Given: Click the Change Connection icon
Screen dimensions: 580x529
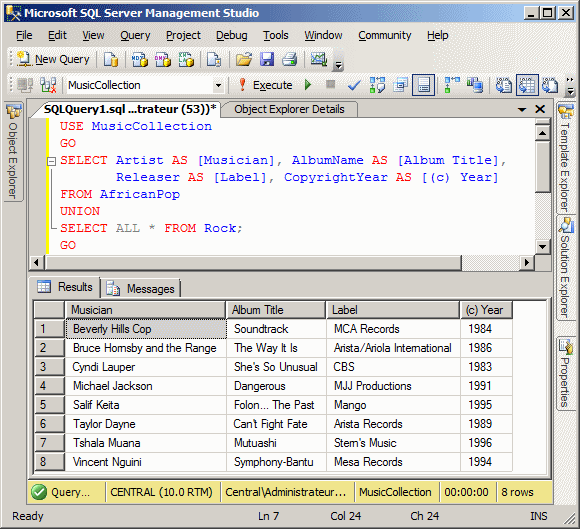Looking at the screenshot, I should point(48,85).
